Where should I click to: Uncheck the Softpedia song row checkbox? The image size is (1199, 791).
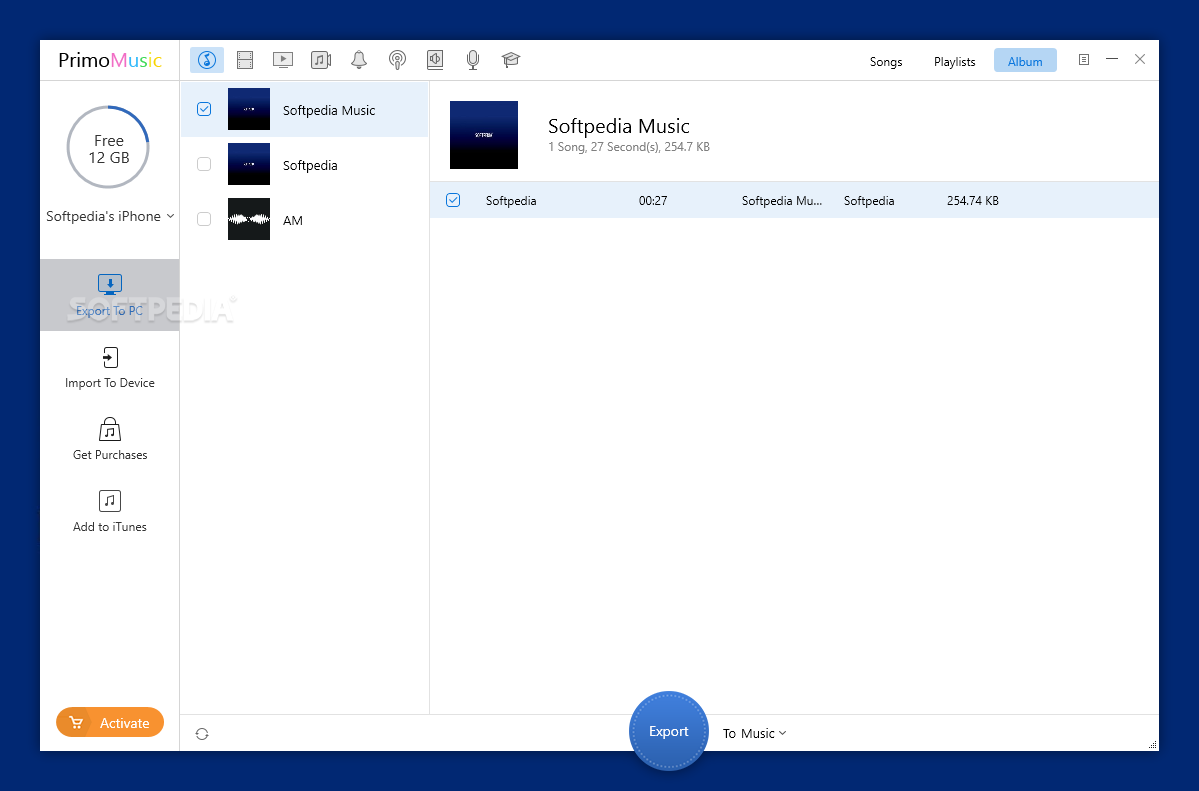453,200
